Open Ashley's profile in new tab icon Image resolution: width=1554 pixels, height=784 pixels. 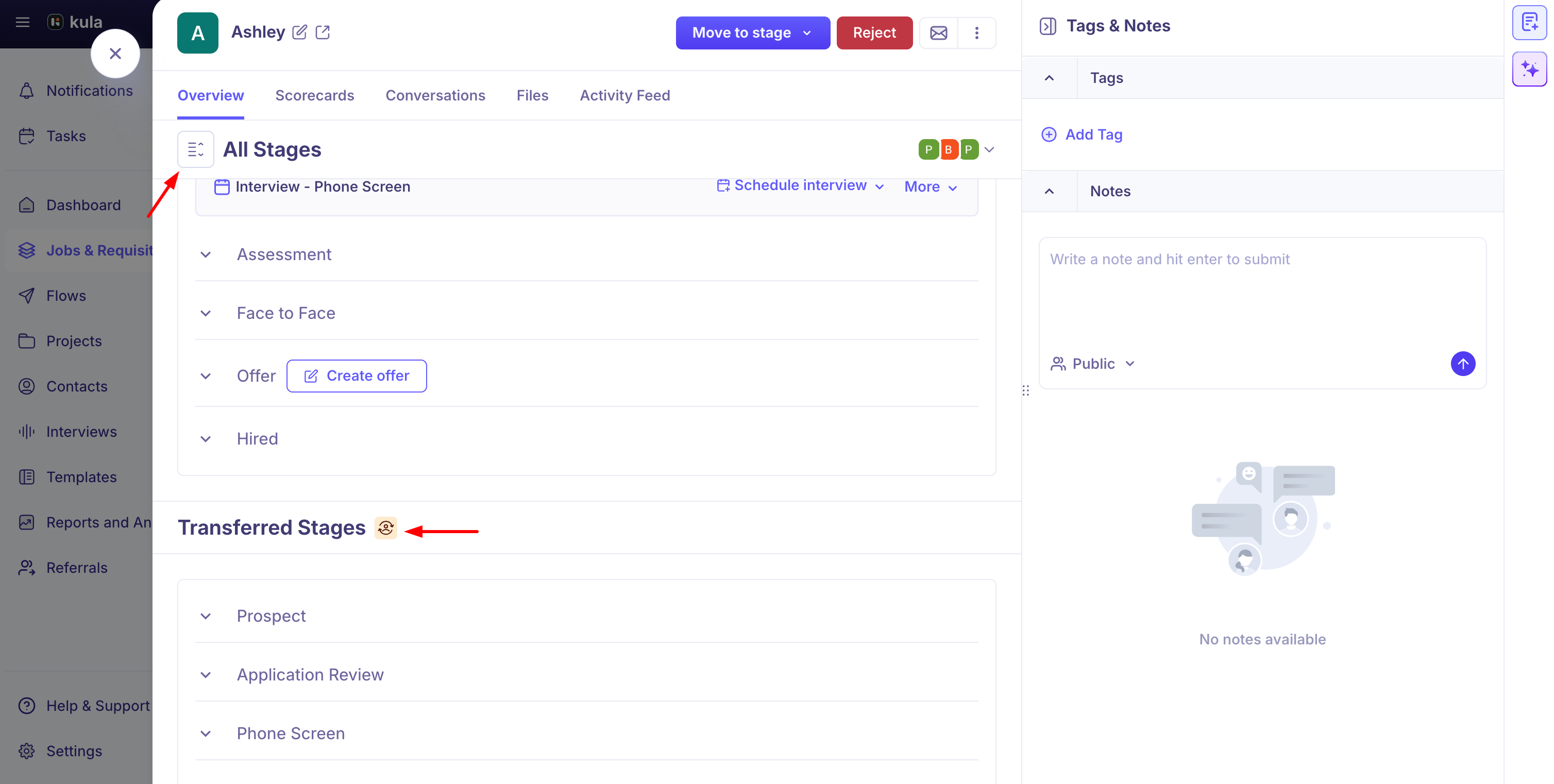pos(324,32)
